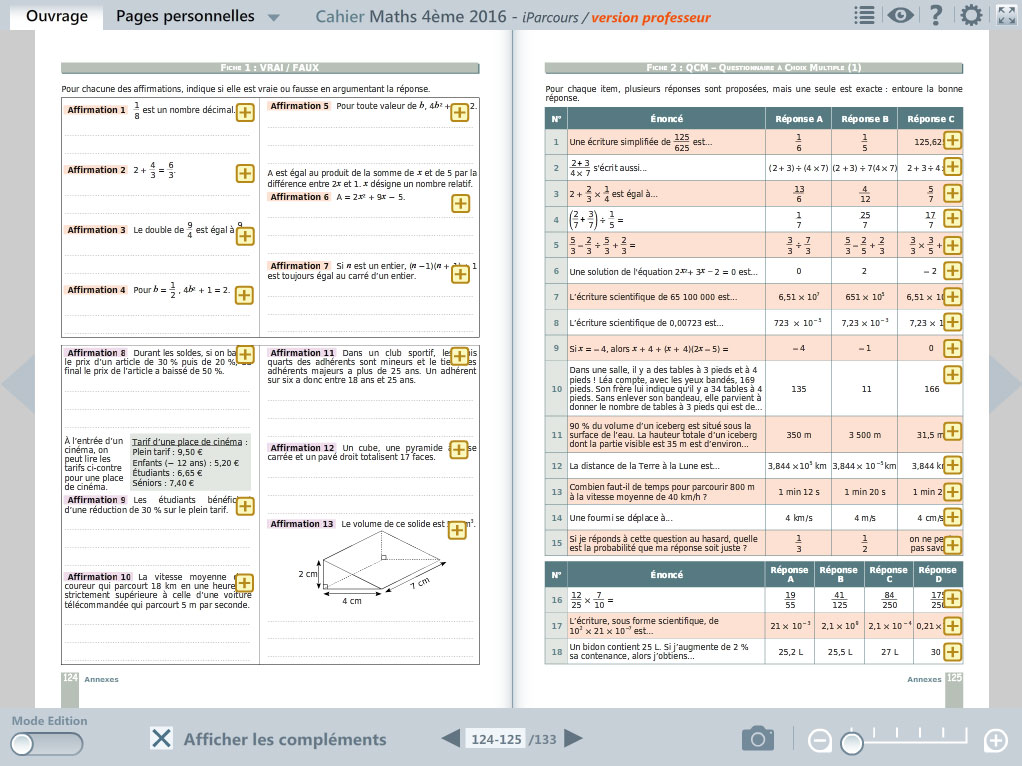This screenshot has height=766, width=1022.
Task: Go to previous pages with left triangle
Action: [450, 739]
